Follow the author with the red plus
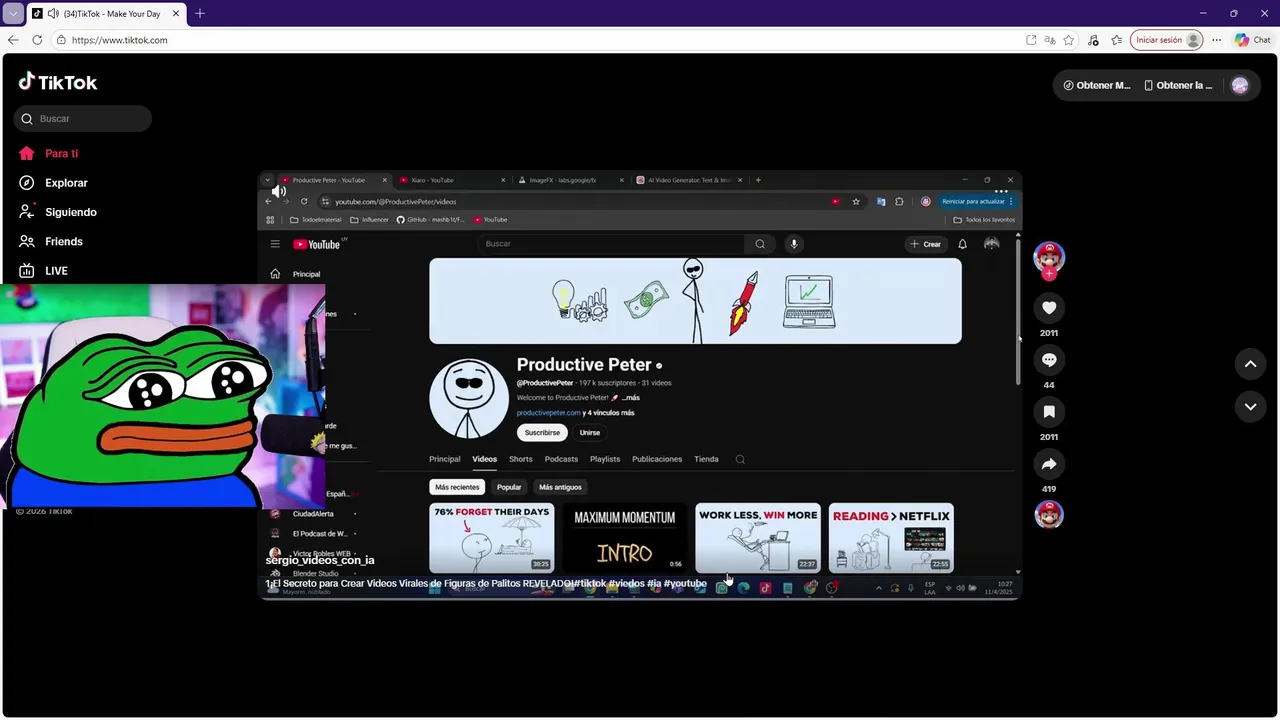The image size is (1280, 720). pyautogui.click(x=1049, y=274)
